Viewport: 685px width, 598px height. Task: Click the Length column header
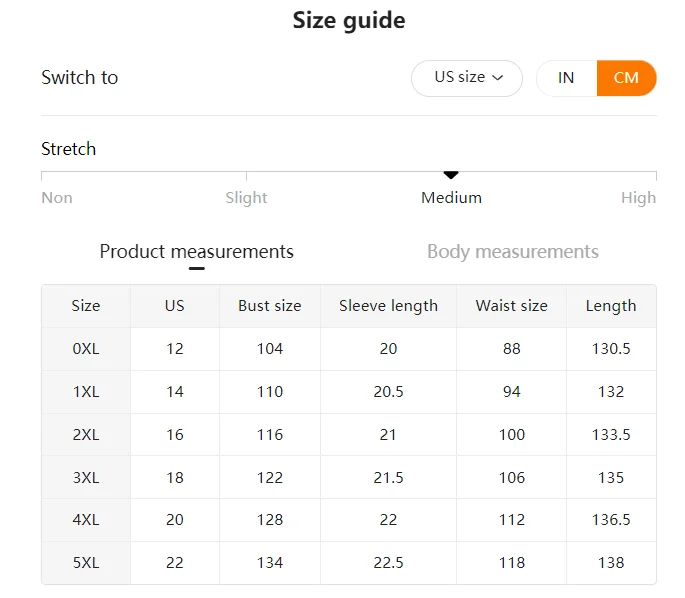pyautogui.click(x=611, y=306)
